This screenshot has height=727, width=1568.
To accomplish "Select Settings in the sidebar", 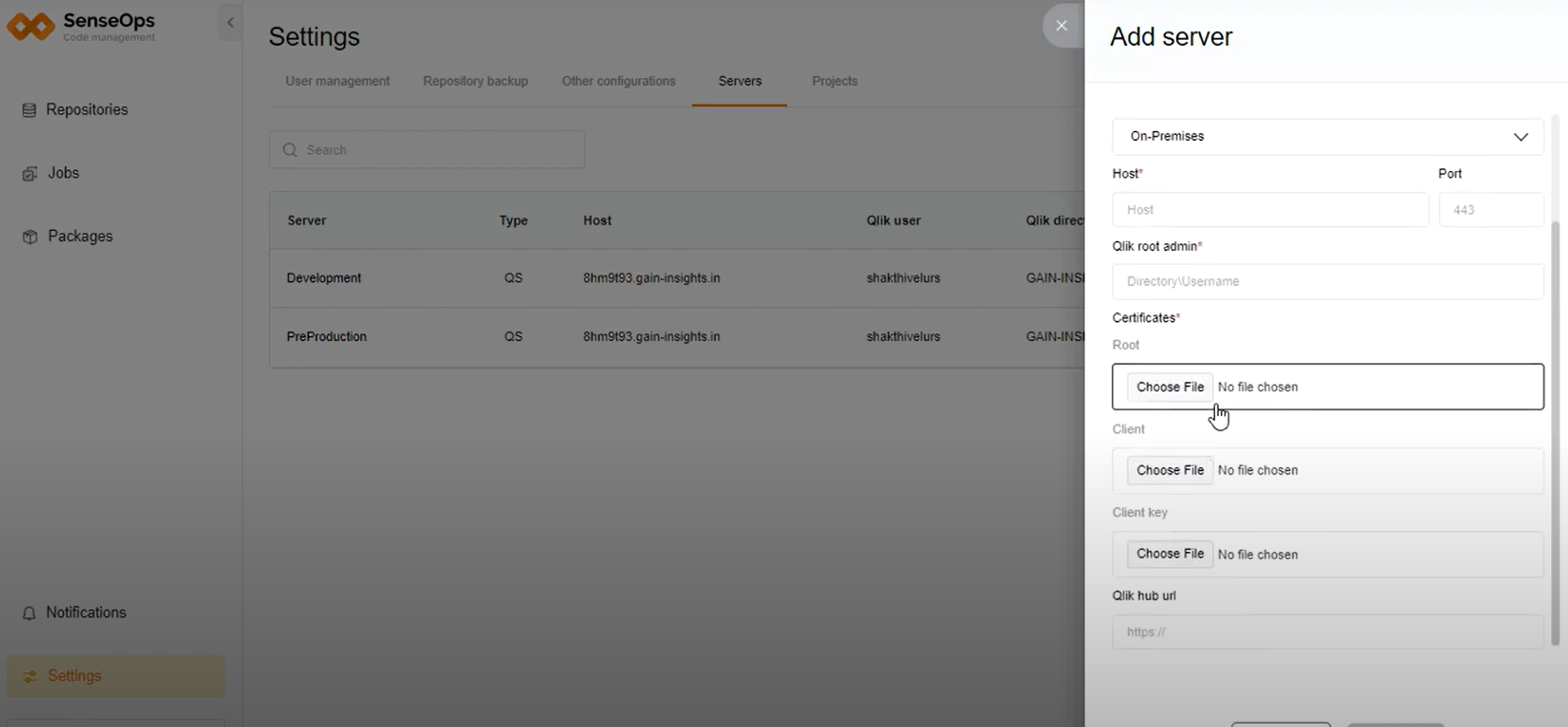I will (116, 676).
